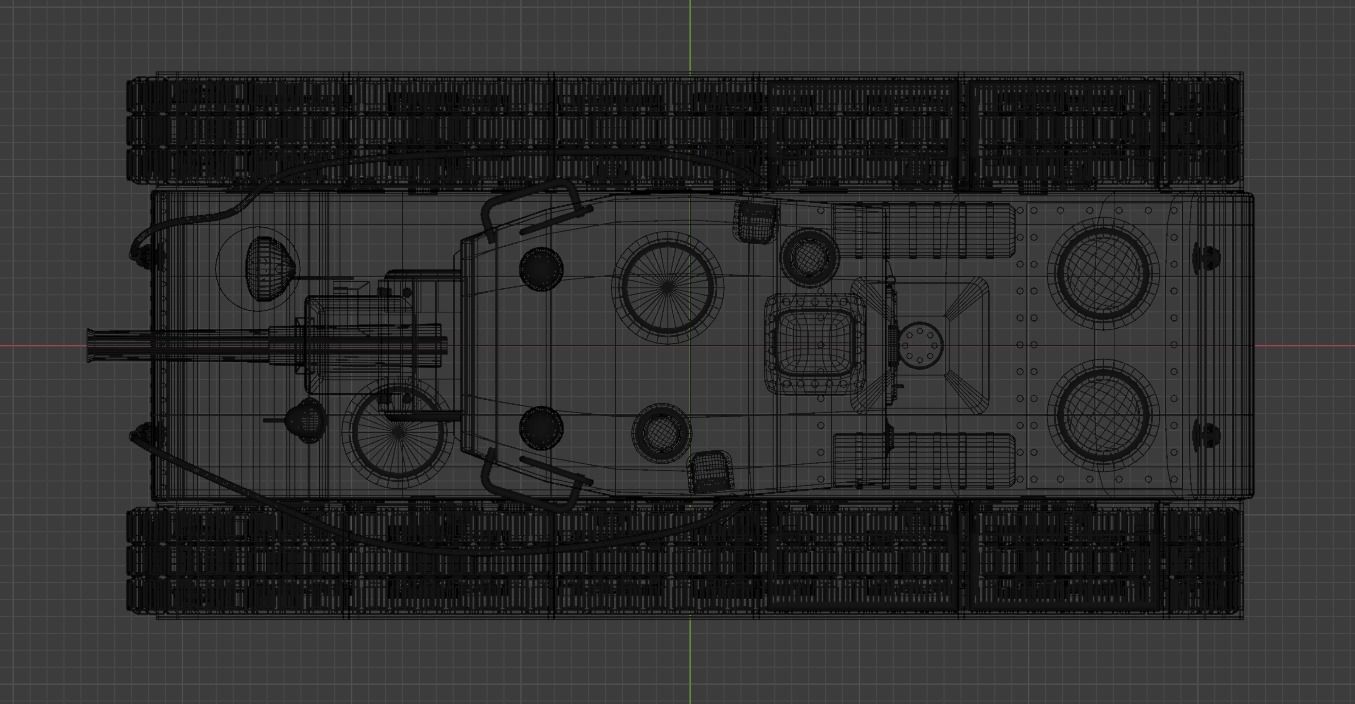Select the lower track assembly of the tank
1355x704 pixels.
point(685,561)
